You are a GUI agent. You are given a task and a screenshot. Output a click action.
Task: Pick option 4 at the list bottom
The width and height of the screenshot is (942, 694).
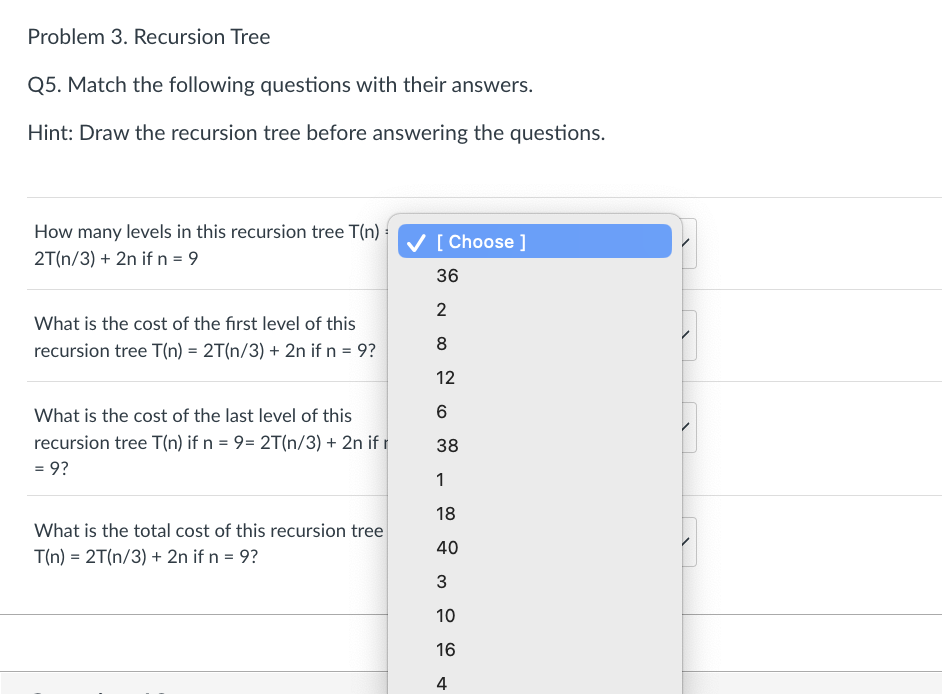(x=441, y=683)
